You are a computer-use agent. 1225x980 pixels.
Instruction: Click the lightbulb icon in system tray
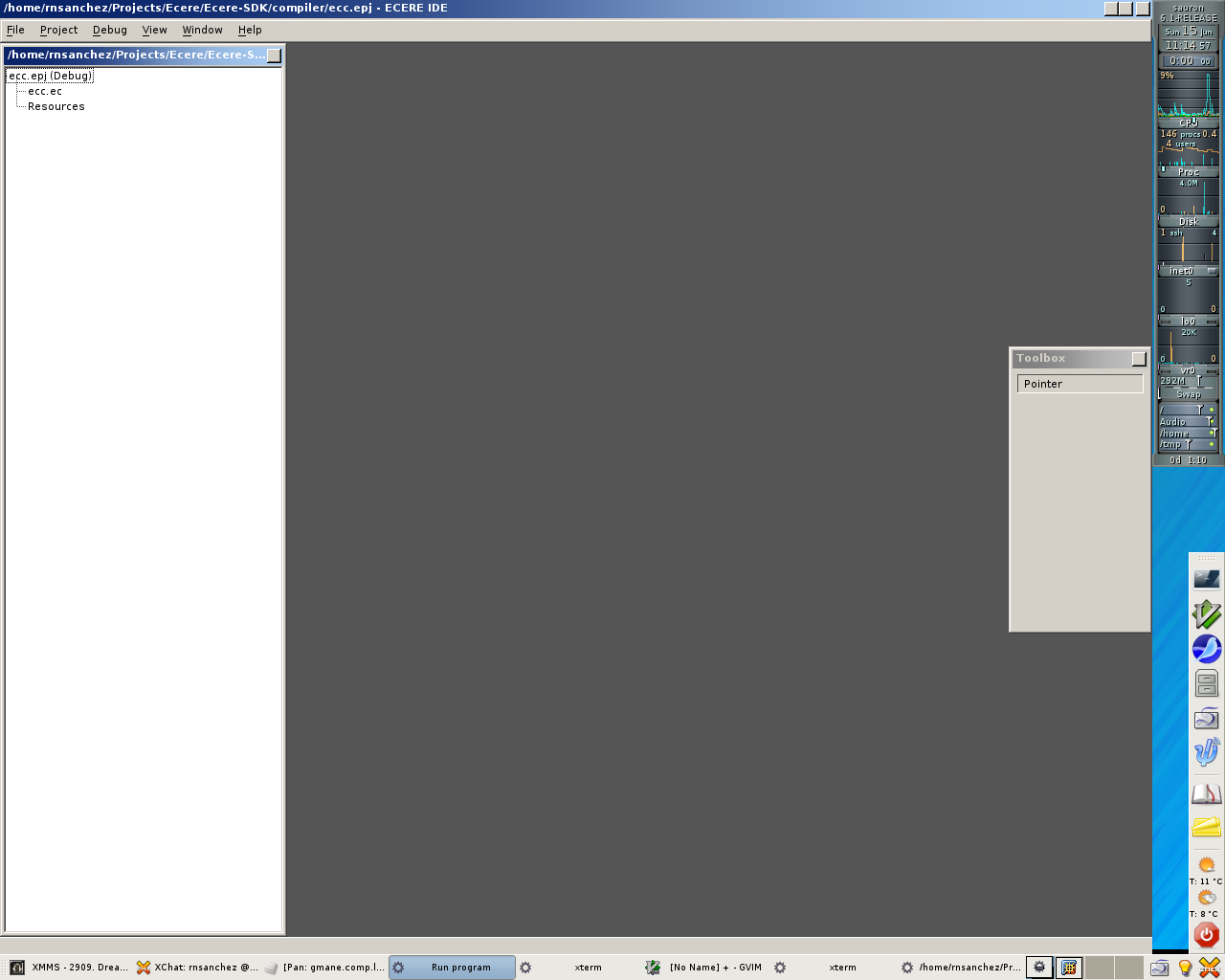click(1185, 968)
